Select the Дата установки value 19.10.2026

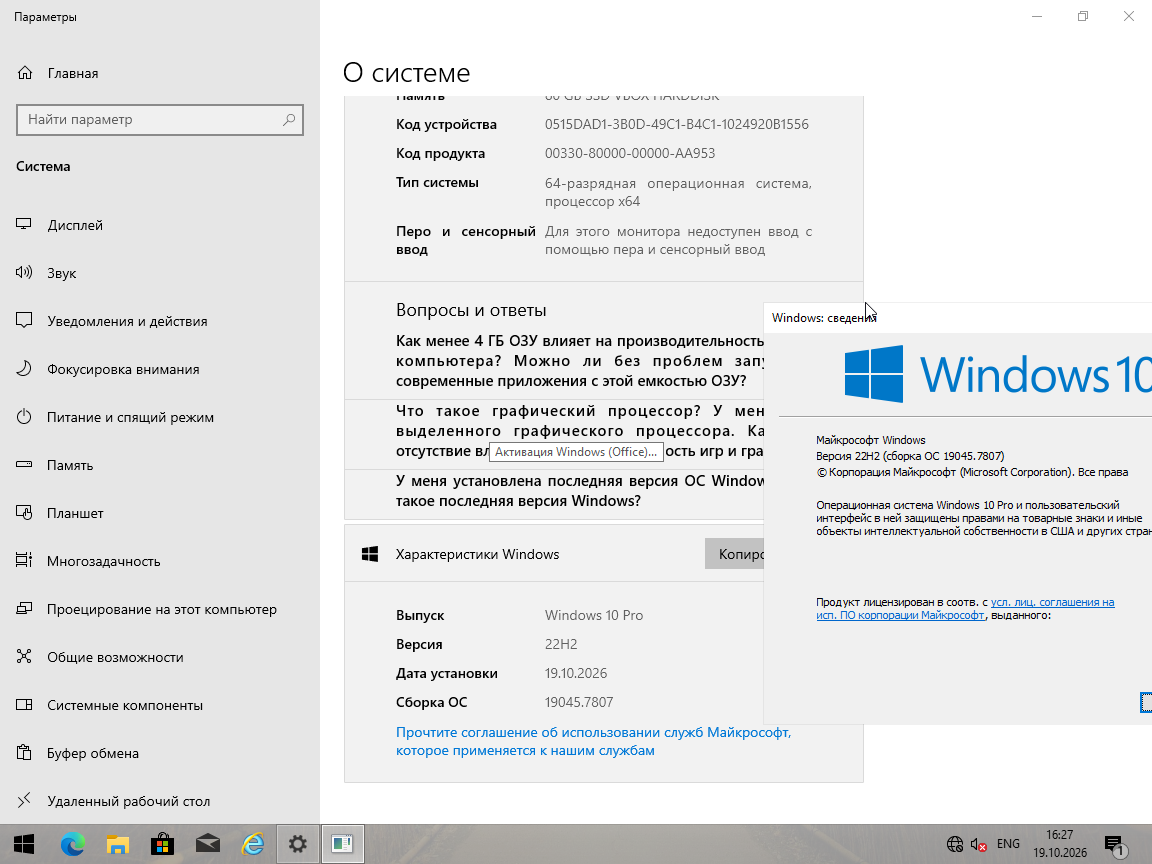576,673
